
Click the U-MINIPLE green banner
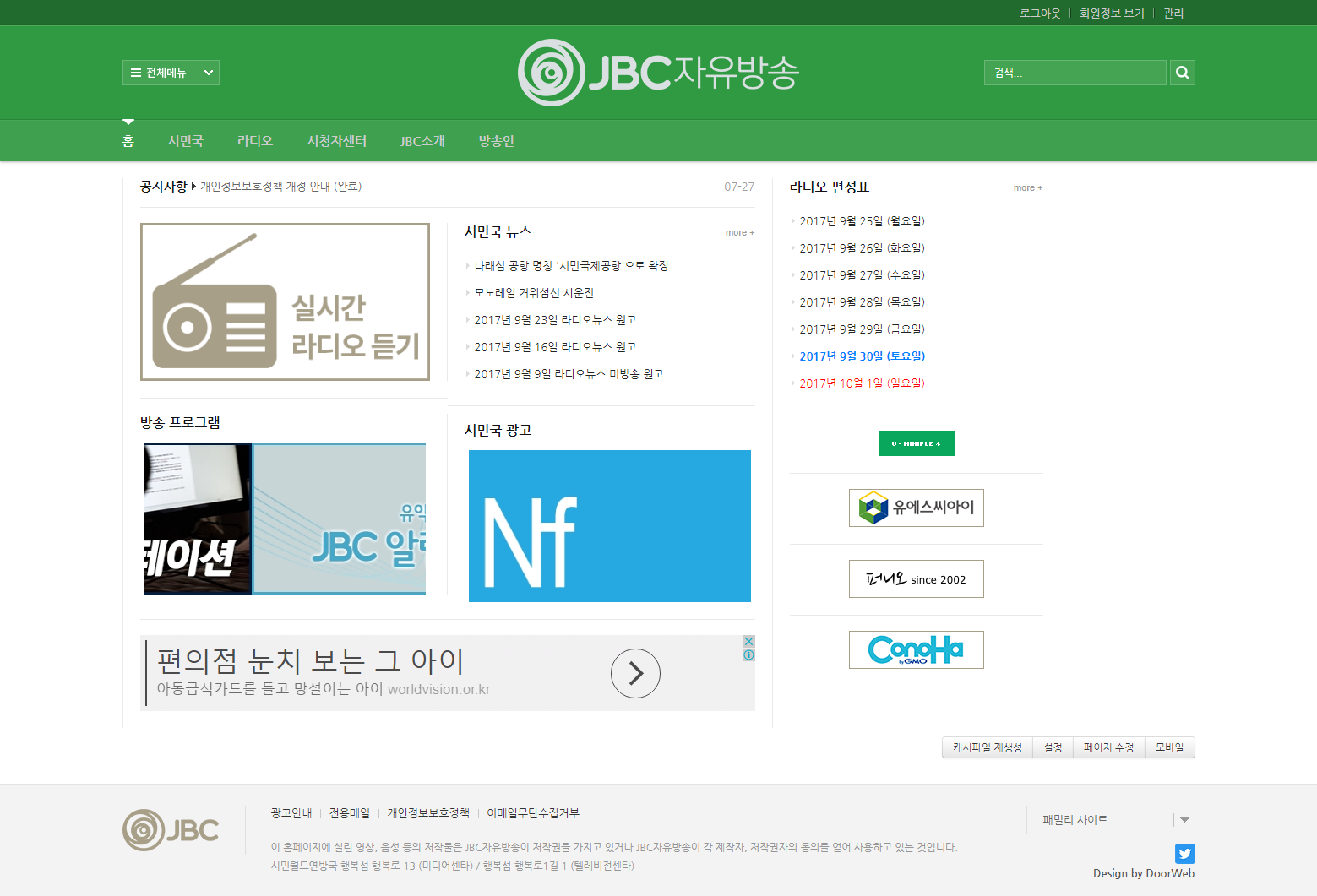coord(916,443)
